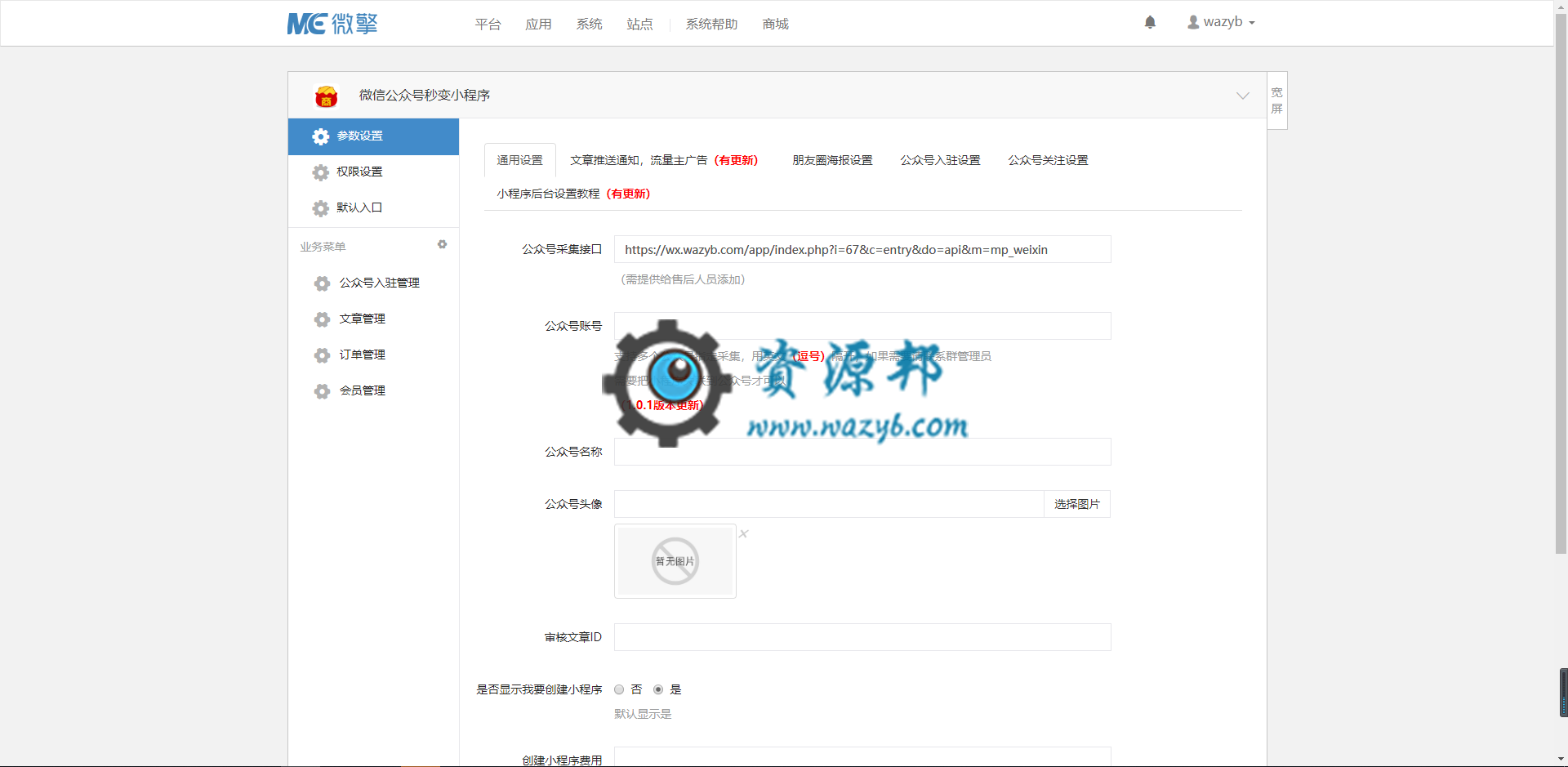This screenshot has width=1568, height=767.
Task: Switch to the 朋友圈海报设置 tab
Action: [832, 160]
